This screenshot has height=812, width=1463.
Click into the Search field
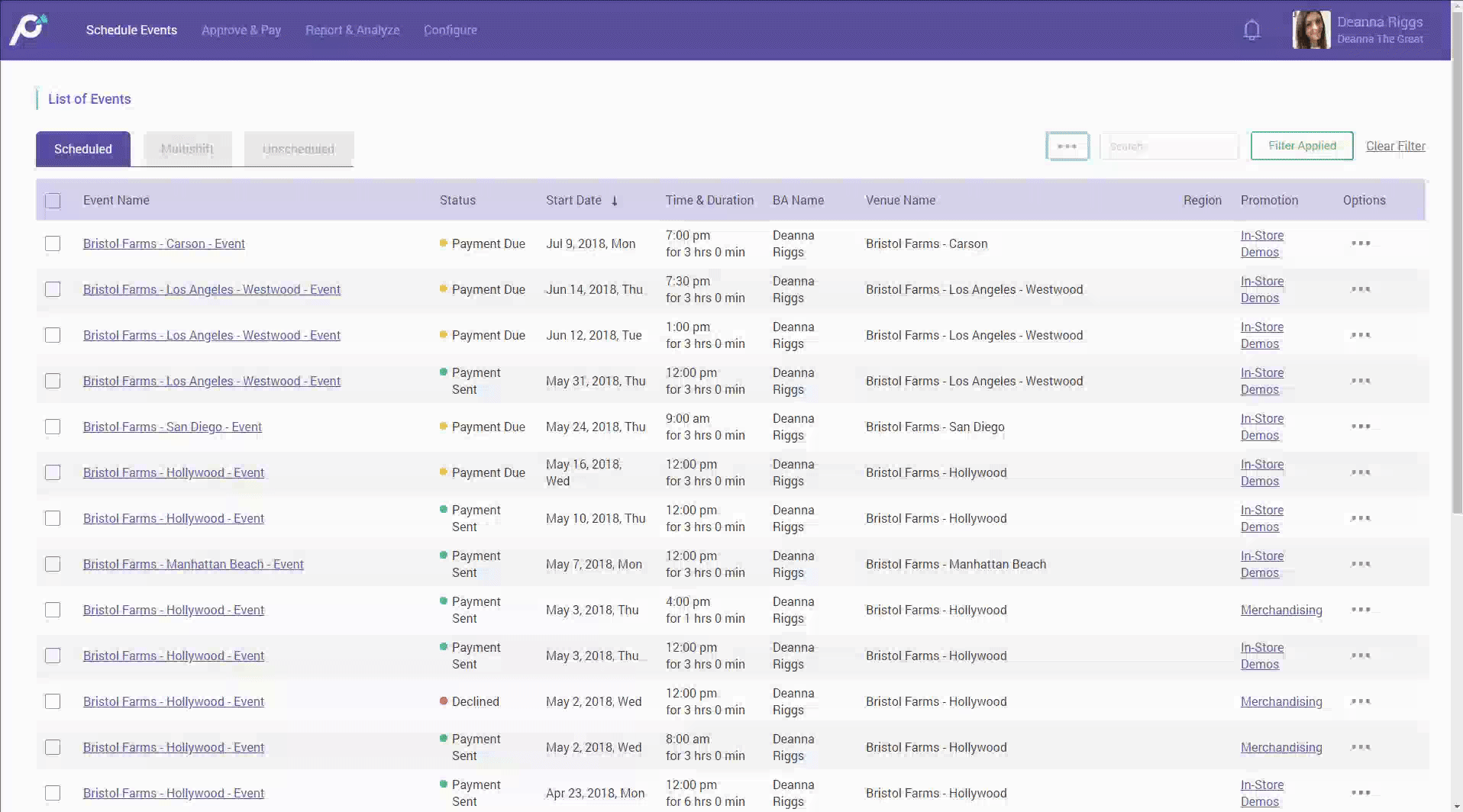(1168, 146)
